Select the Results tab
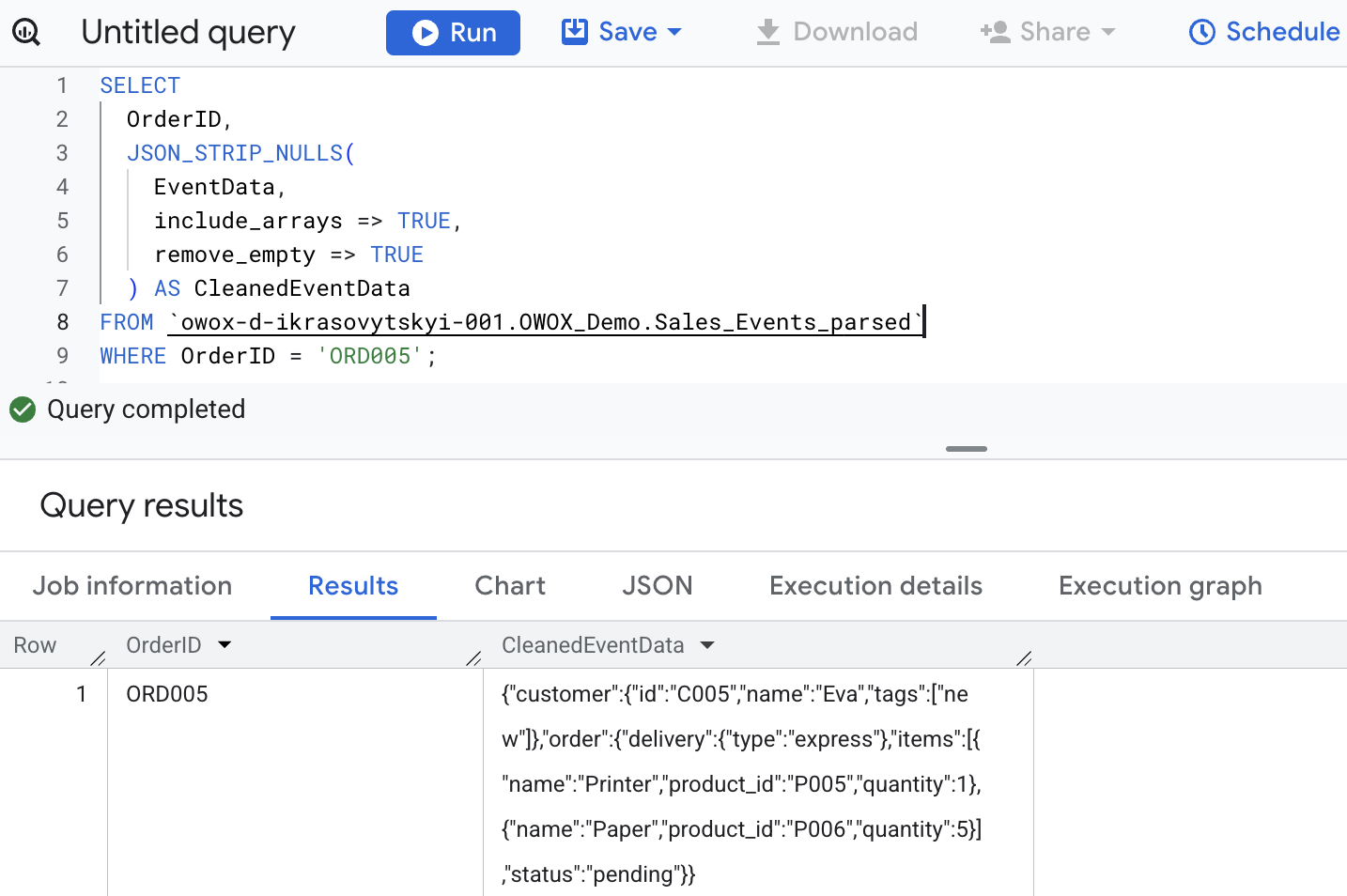1347x896 pixels. [x=353, y=586]
